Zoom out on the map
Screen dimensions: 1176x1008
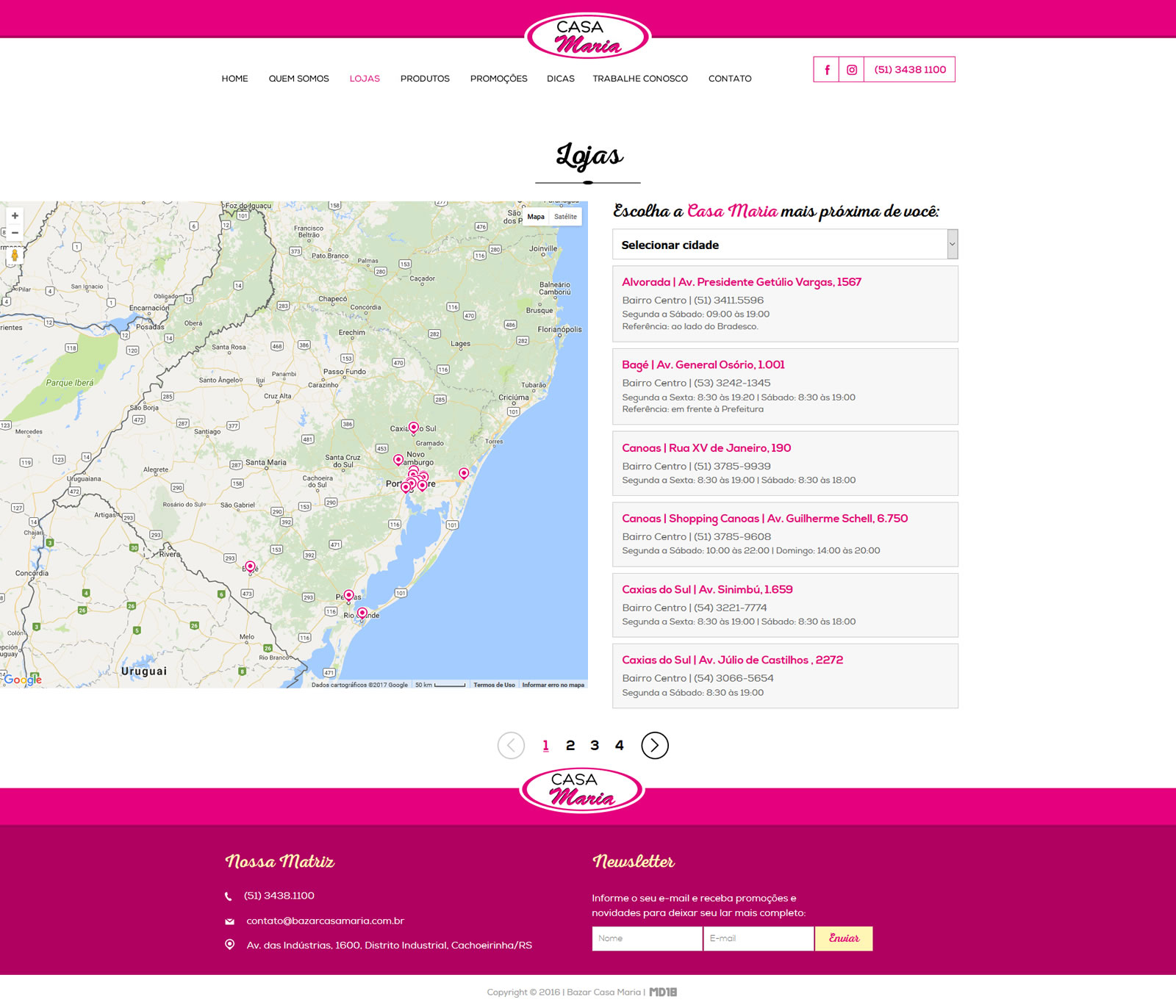(x=15, y=233)
